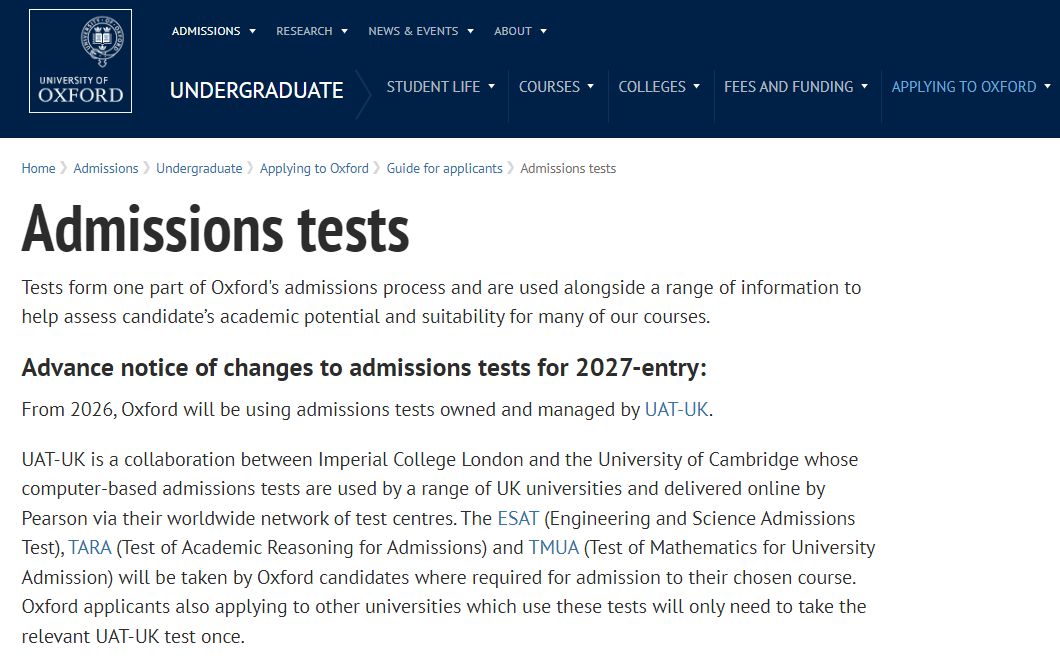Open the About top menu
The image size is (1060, 656).
tap(520, 31)
